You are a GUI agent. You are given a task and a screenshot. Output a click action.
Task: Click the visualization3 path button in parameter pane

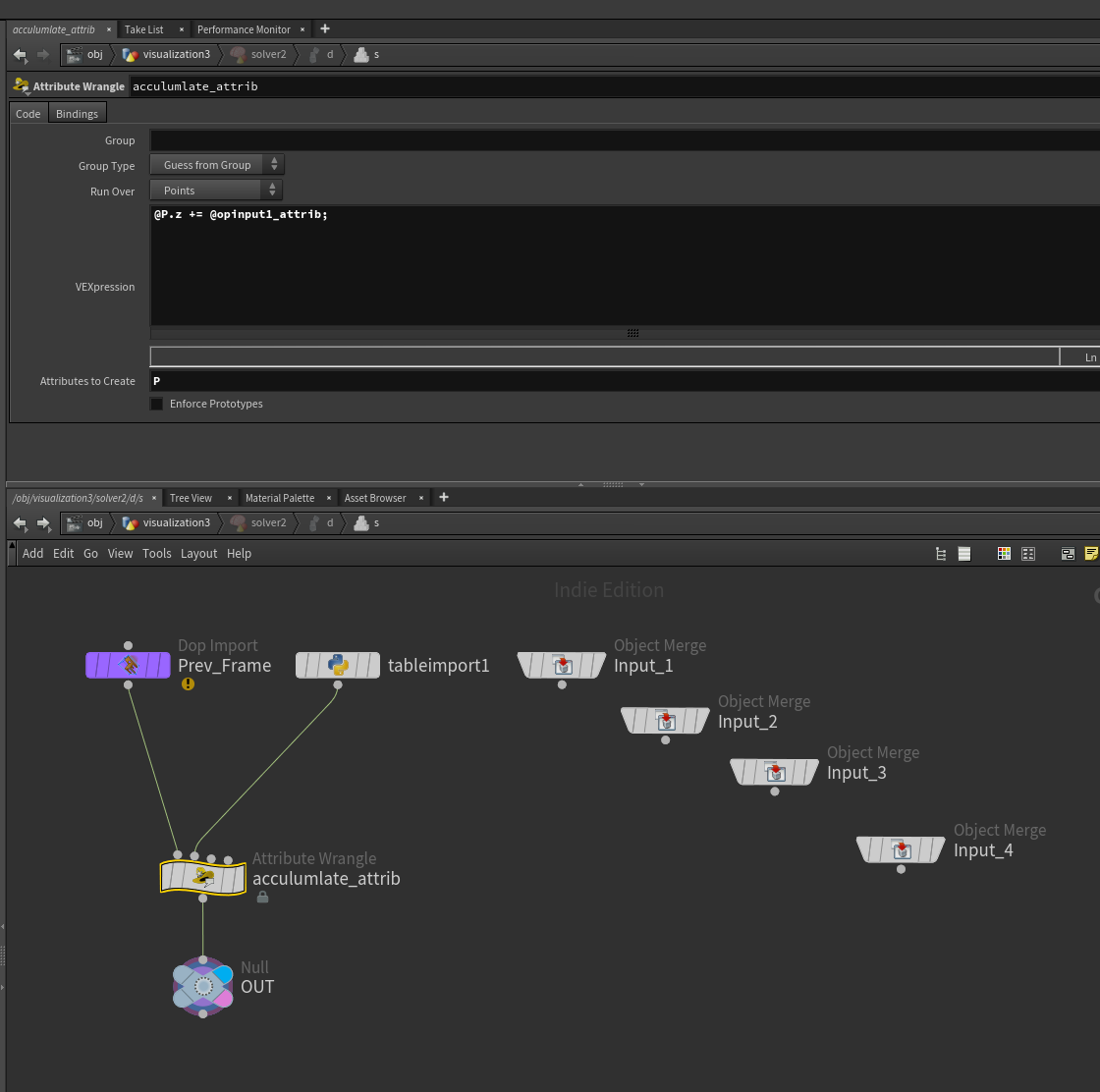[167, 55]
